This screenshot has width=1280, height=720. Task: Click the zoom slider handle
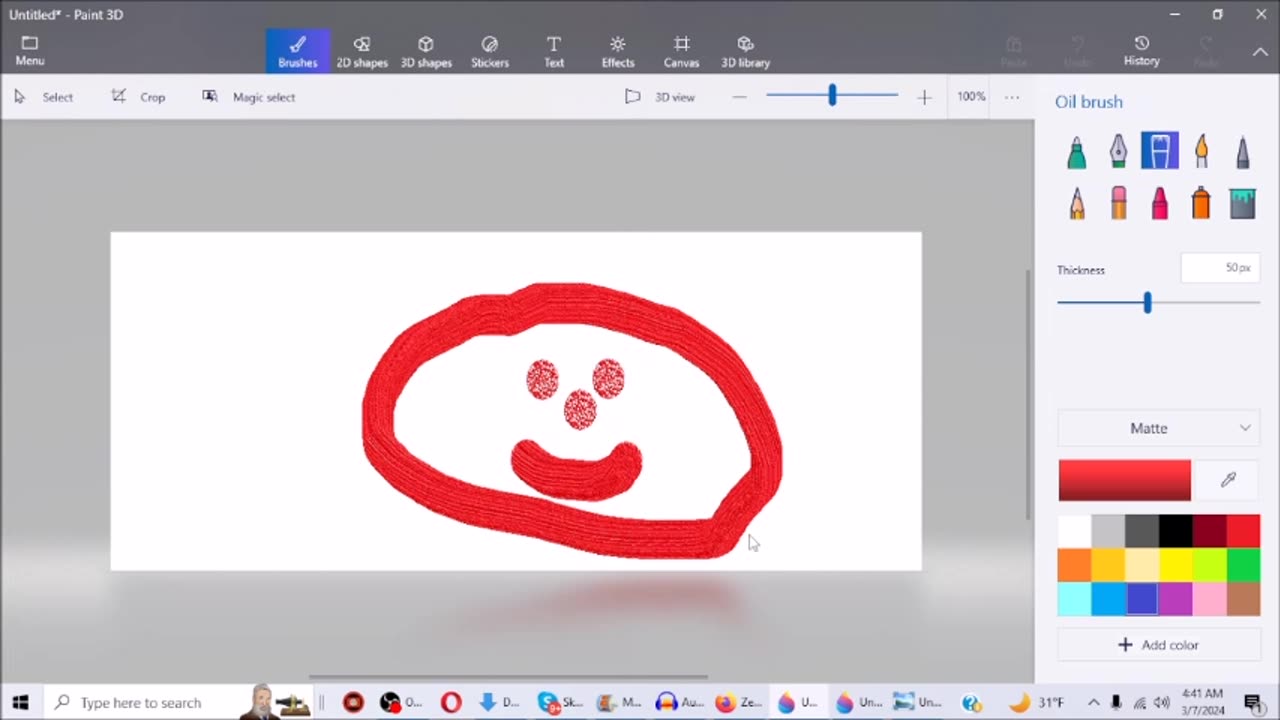tap(831, 96)
